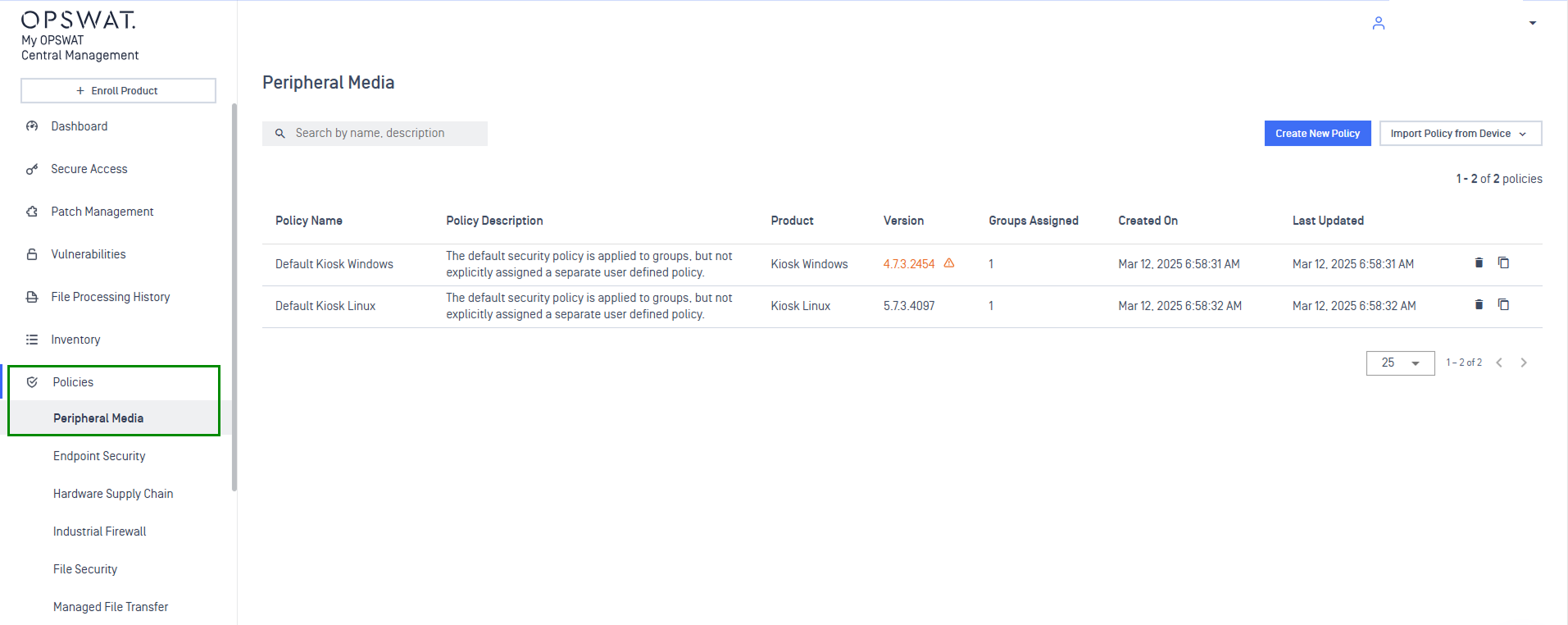Open Dashboard in the sidebar
The image size is (1568, 625).
pyautogui.click(x=80, y=126)
